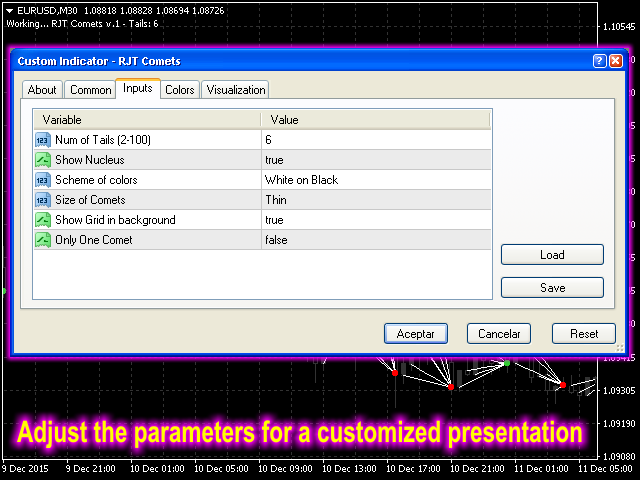Select the Show Grid in background row label
Screen dimensions: 640x480
coord(116,220)
